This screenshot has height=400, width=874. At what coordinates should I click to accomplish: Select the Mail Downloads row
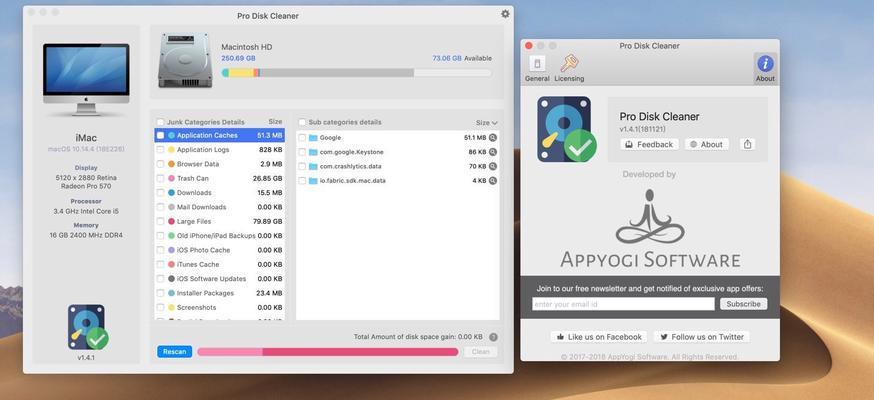point(220,207)
